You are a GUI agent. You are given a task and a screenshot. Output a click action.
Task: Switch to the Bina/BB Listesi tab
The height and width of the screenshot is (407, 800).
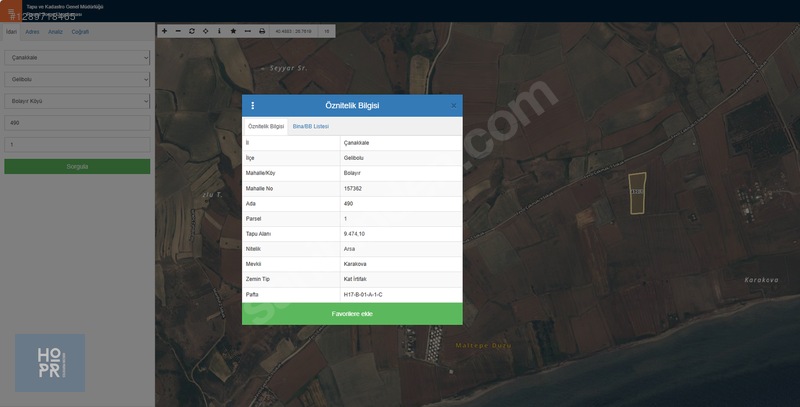(311, 126)
